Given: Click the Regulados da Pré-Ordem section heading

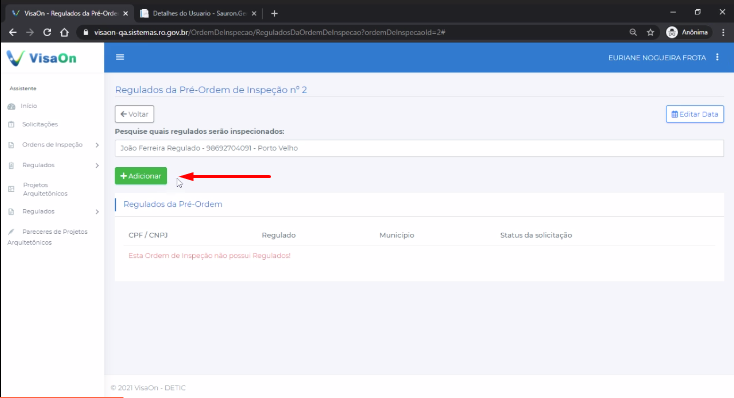Looking at the screenshot, I should pyautogui.click(x=173, y=204).
